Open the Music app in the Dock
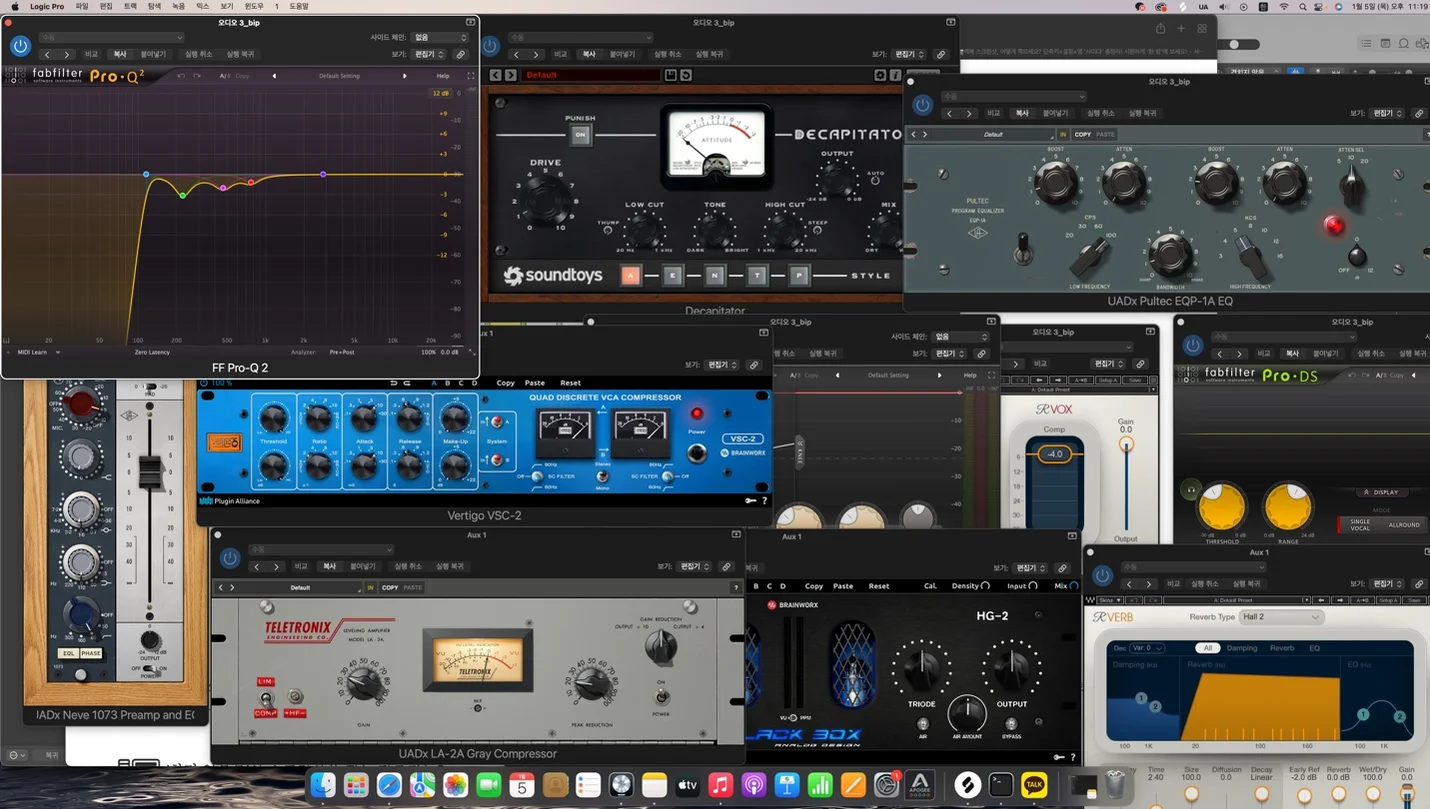The height and width of the screenshot is (809, 1430). (720, 785)
